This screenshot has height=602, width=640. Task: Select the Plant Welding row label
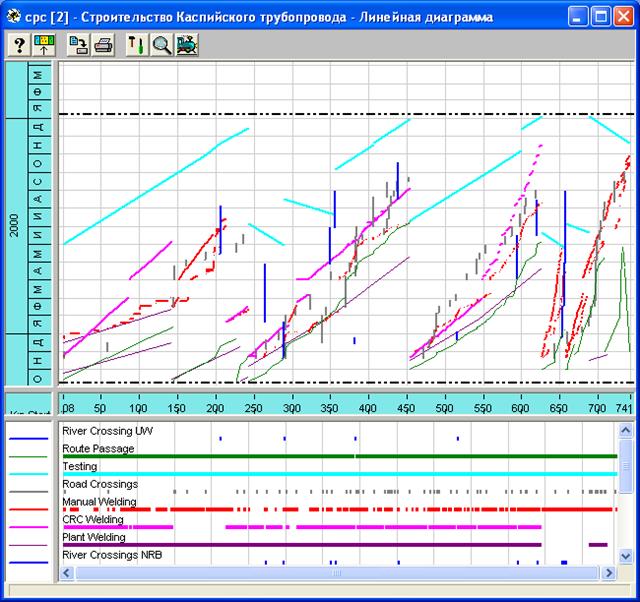pyautogui.click(x=93, y=537)
